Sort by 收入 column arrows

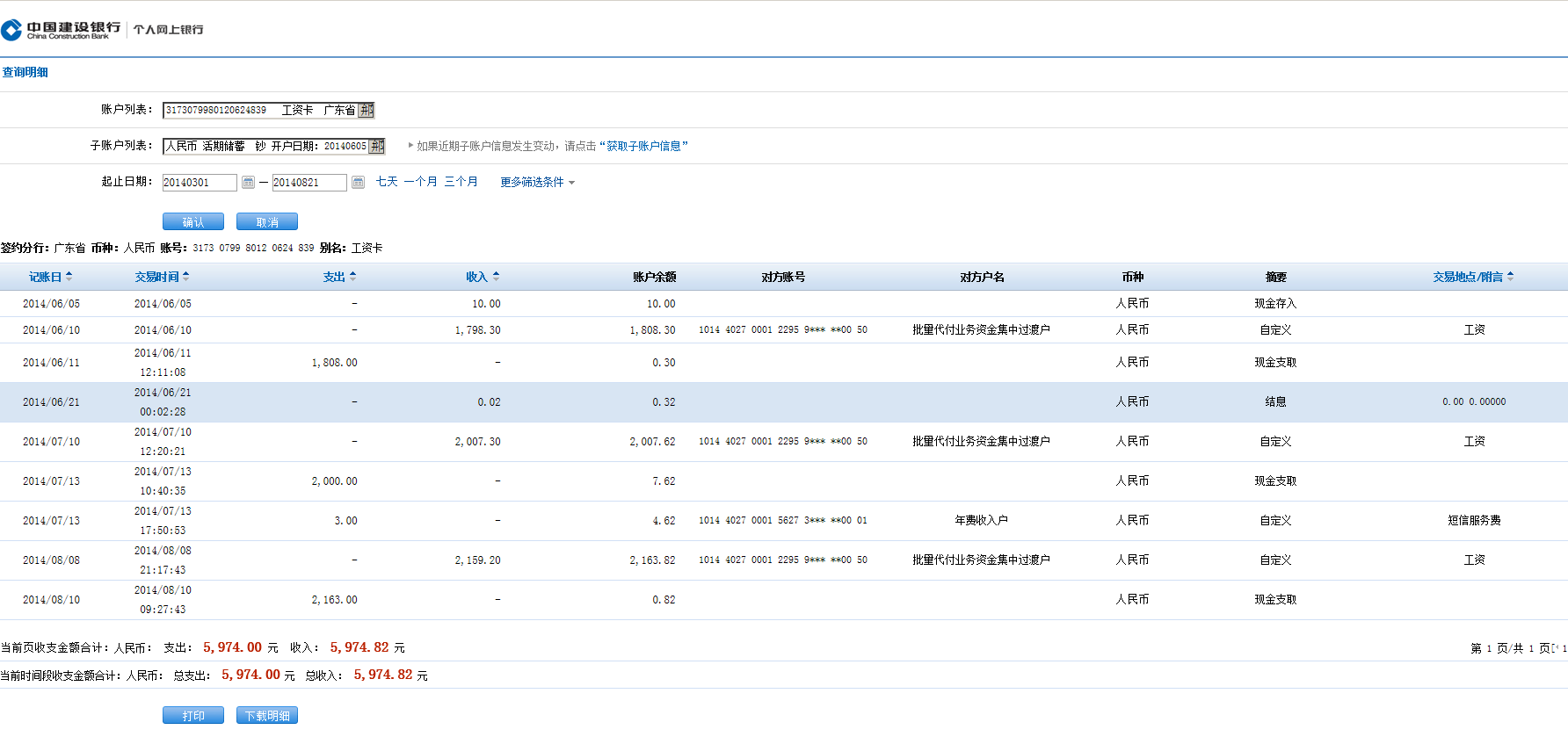[496, 277]
